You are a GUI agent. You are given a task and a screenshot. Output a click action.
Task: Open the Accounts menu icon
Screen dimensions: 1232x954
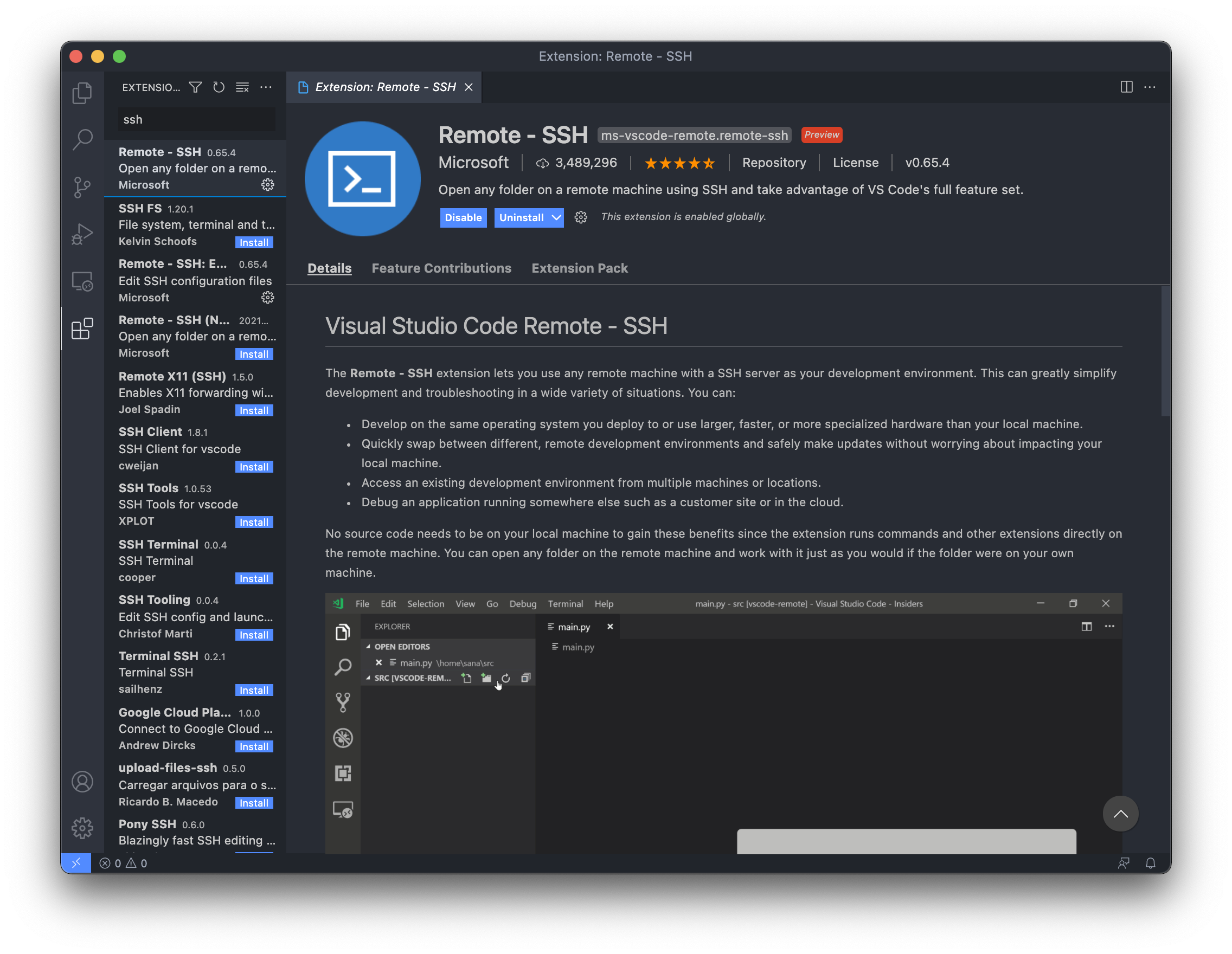(82, 782)
